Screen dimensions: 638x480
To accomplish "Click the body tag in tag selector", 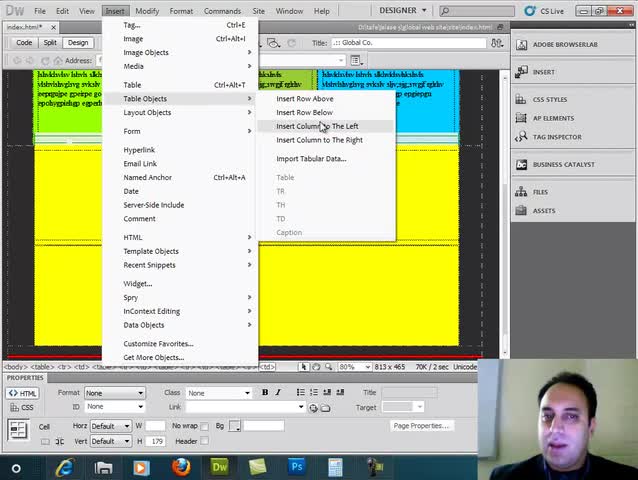I will [15, 367].
